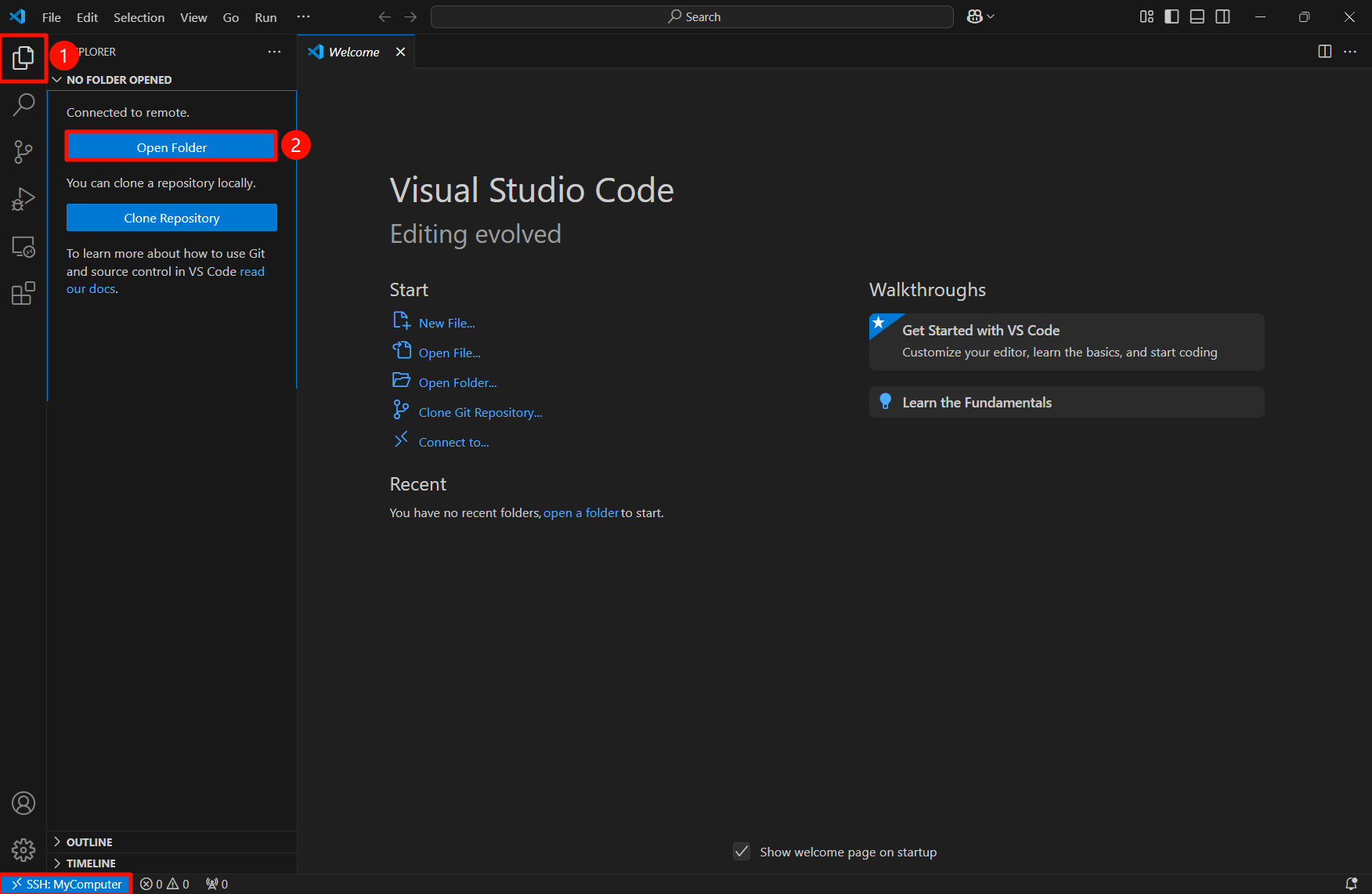Click the Clone Repository button
Image resolution: width=1372 pixels, height=894 pixels.
pyautogui.click(x=171, y=218)
